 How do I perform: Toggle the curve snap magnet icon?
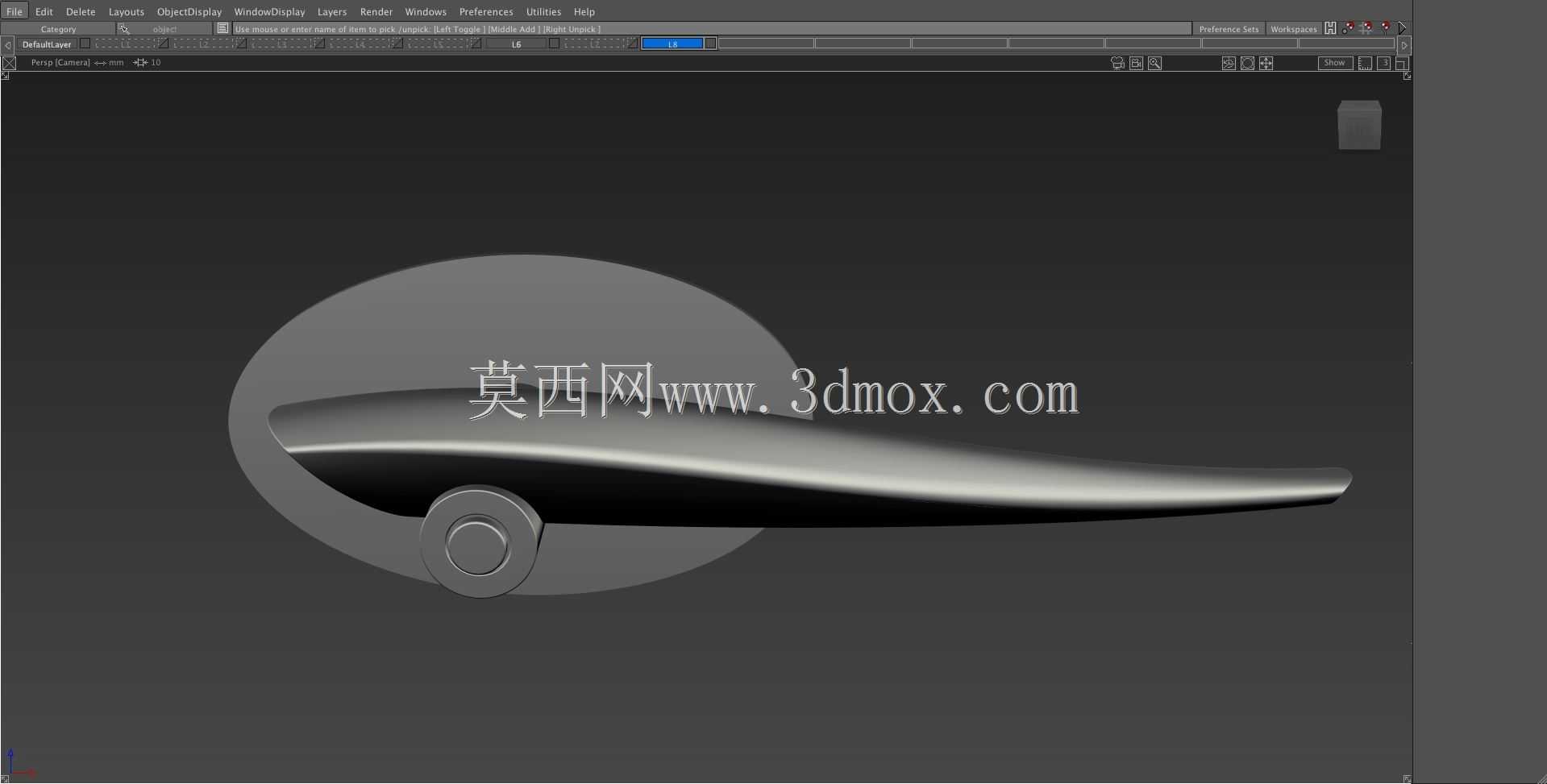pyautogui.click(x=1385, y=28)
